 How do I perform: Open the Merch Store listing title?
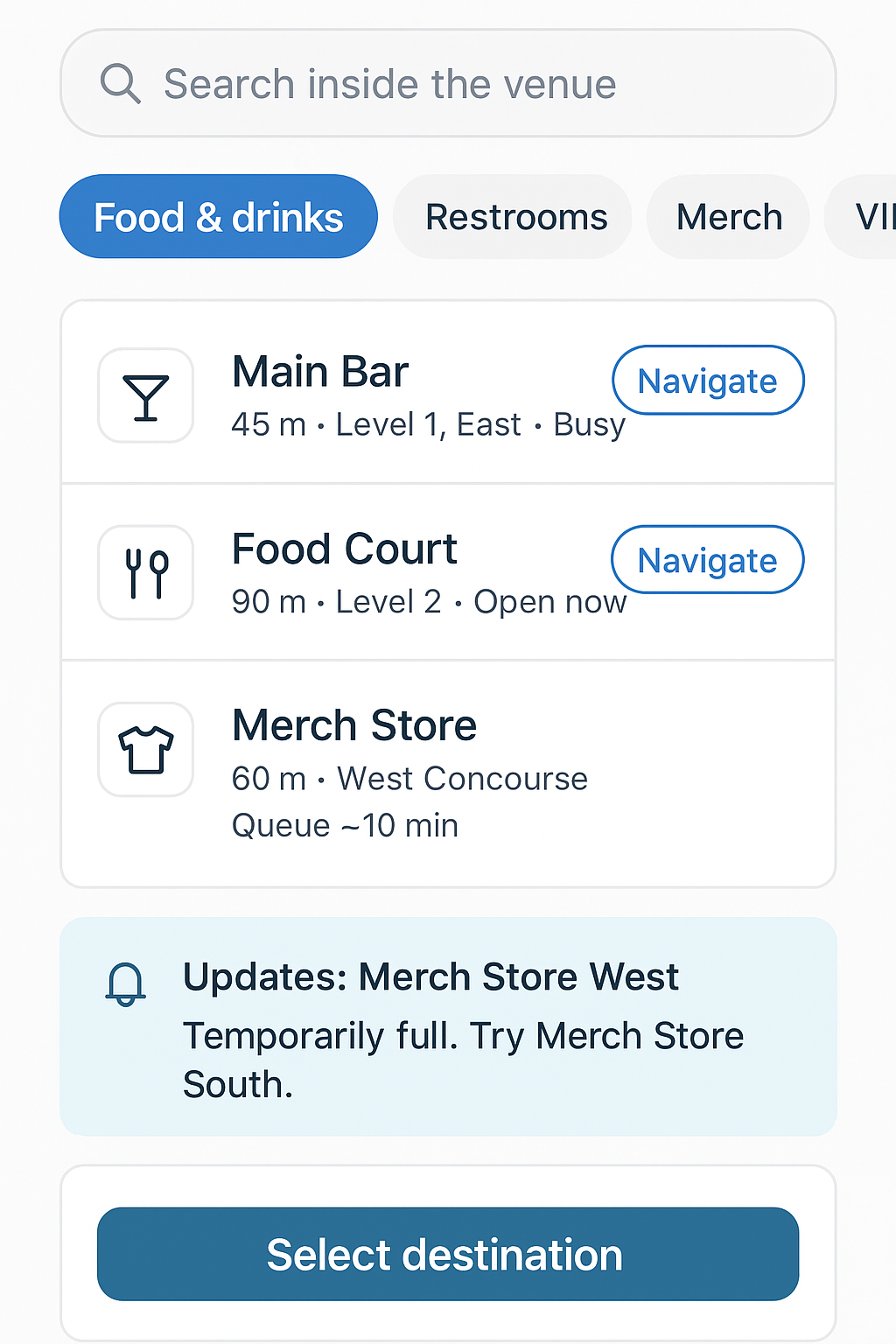354,726
